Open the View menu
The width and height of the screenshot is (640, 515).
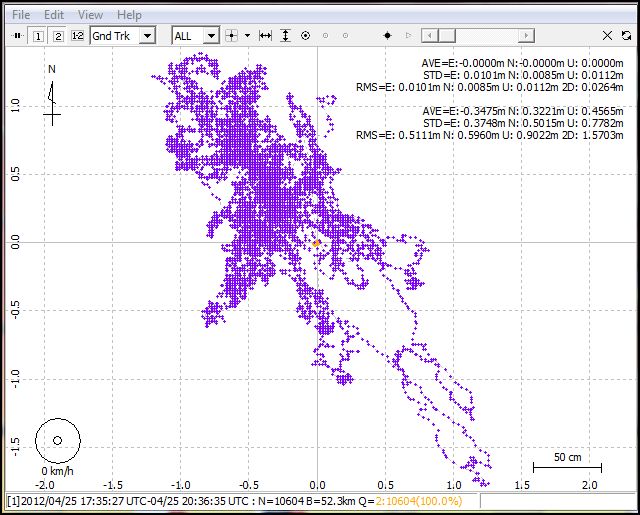90,15
